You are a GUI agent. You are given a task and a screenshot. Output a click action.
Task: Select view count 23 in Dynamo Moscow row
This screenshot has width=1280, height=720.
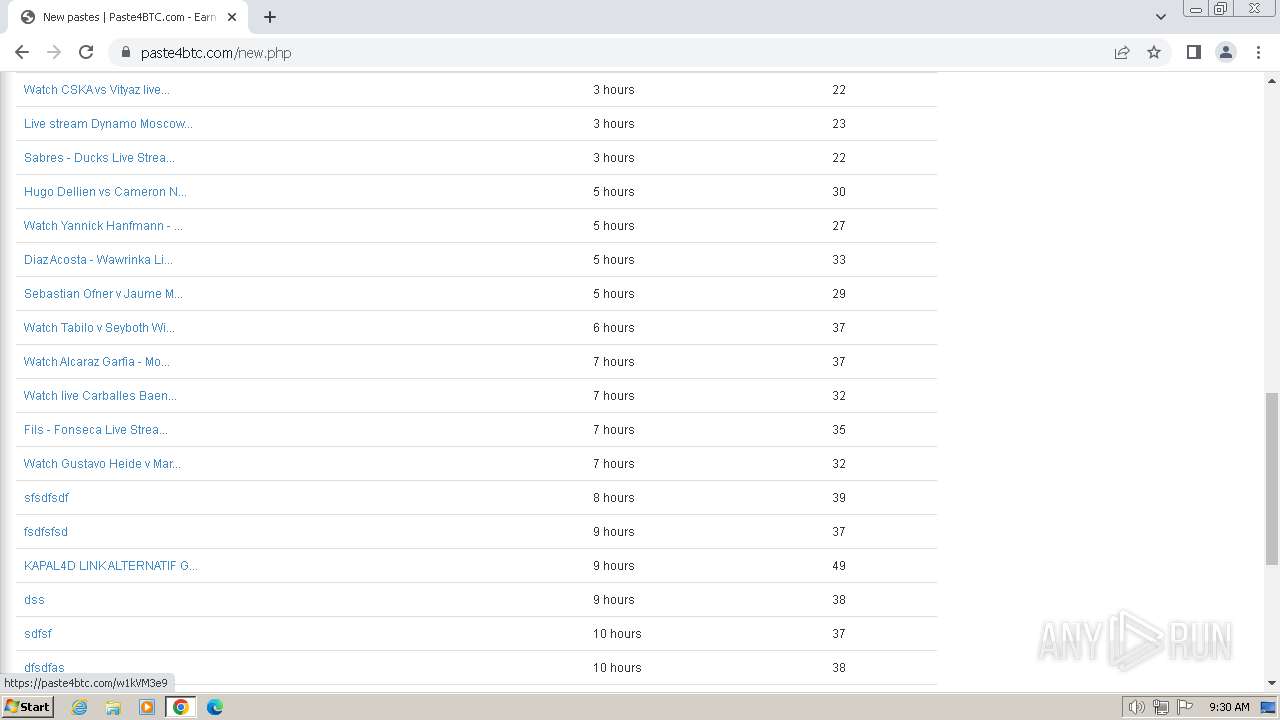point(839,124)
